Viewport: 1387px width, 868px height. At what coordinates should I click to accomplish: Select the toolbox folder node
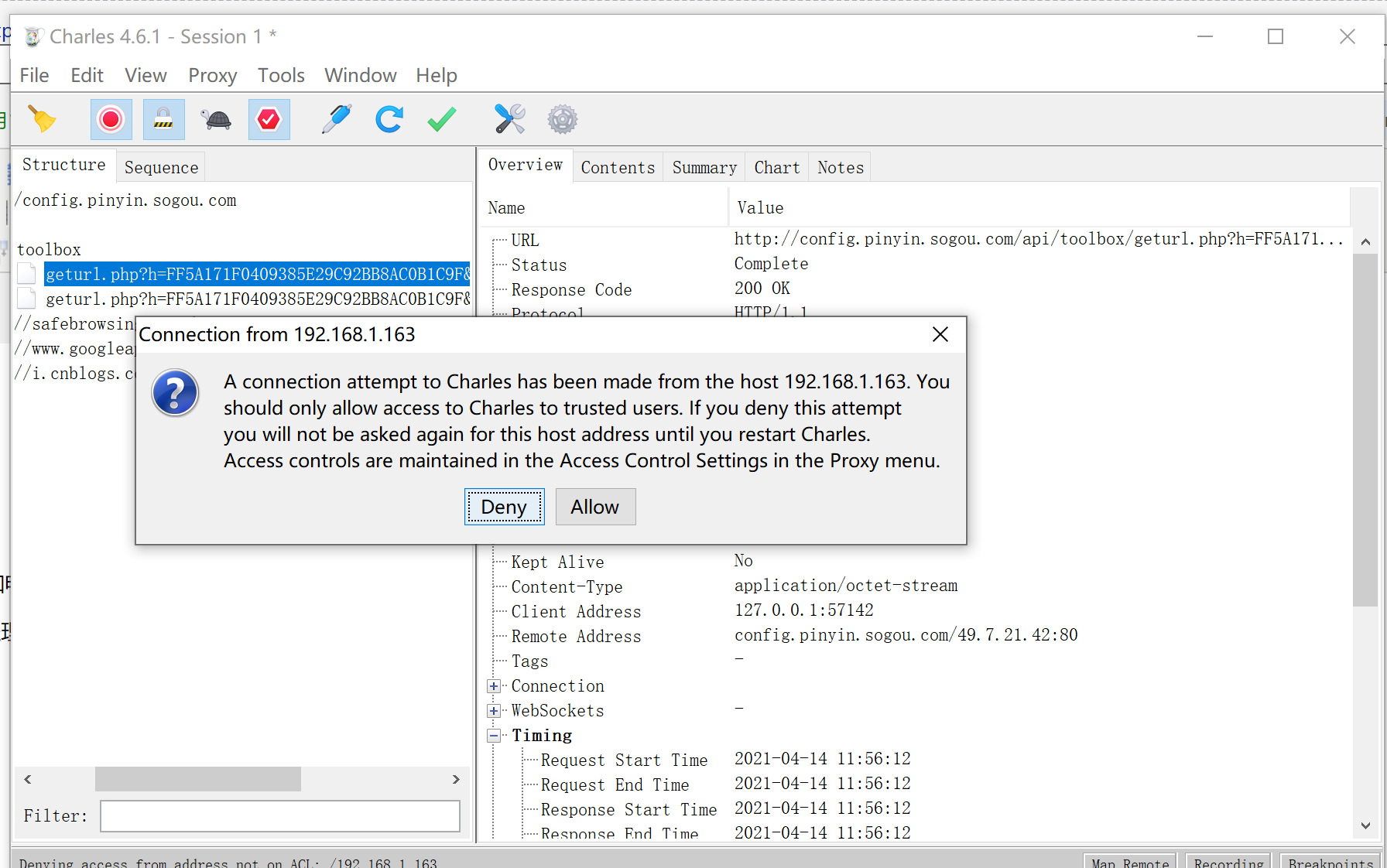coord(49,250)
